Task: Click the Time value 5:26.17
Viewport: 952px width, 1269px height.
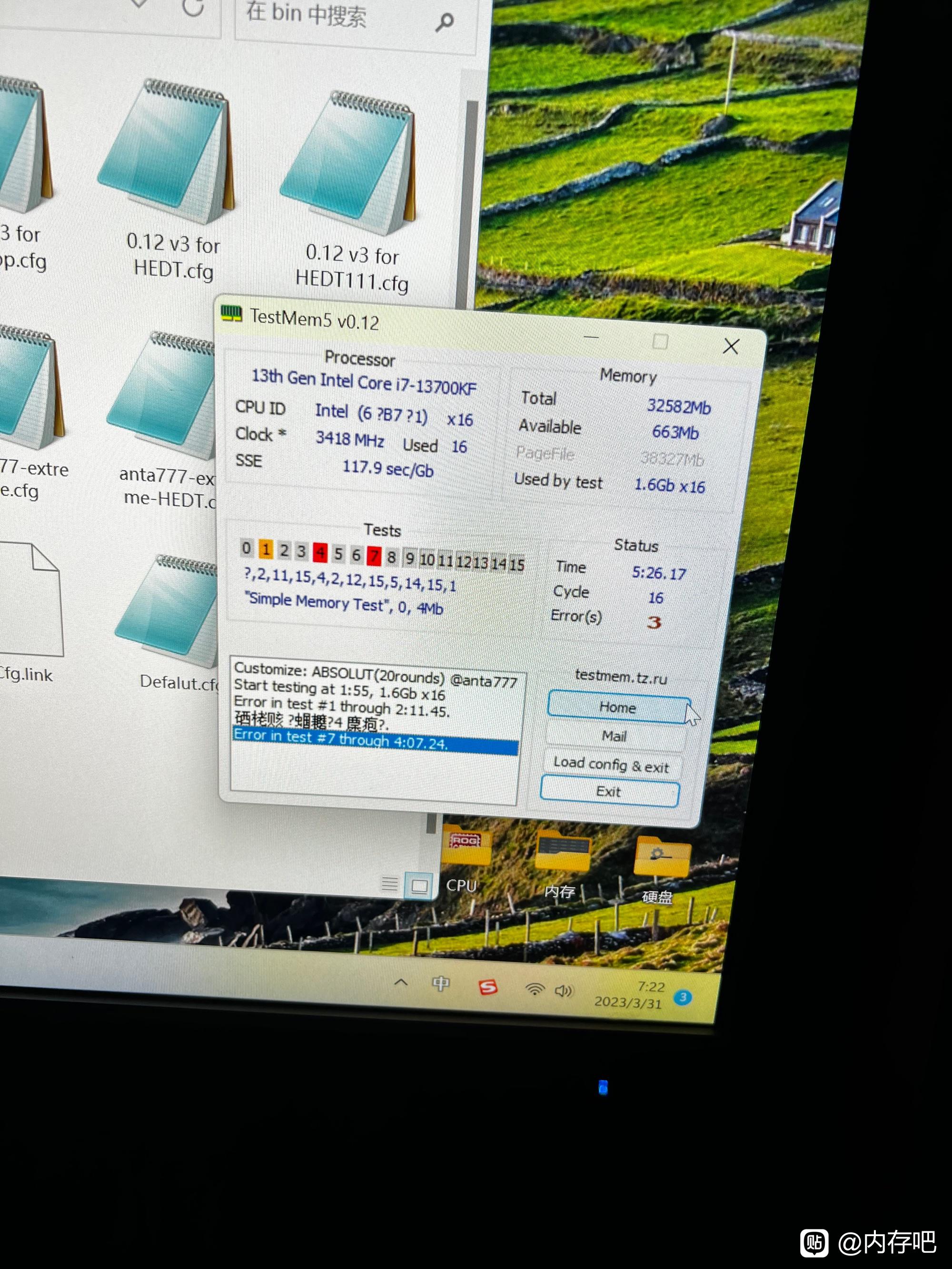Action: (x=659, y=573)
